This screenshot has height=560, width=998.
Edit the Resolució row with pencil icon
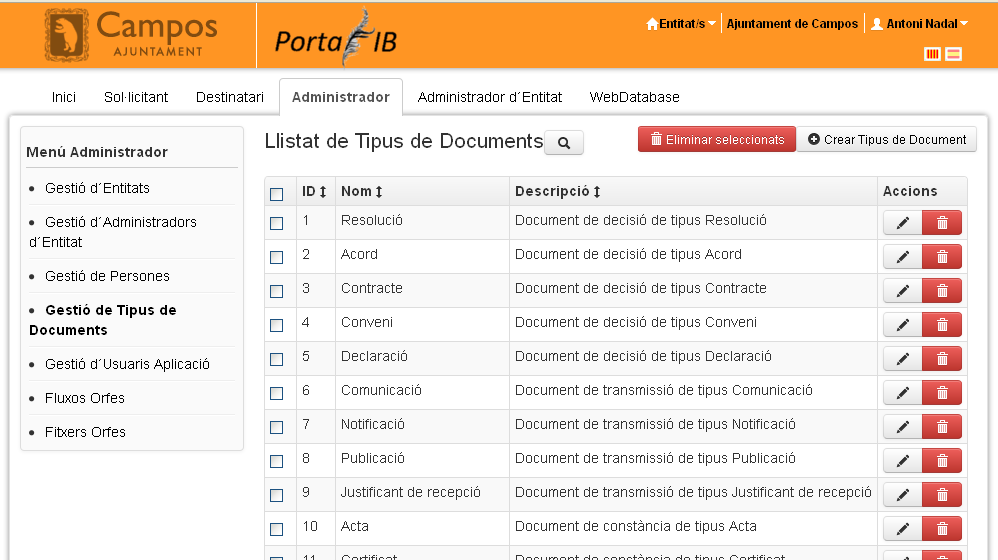click(902, 224)
